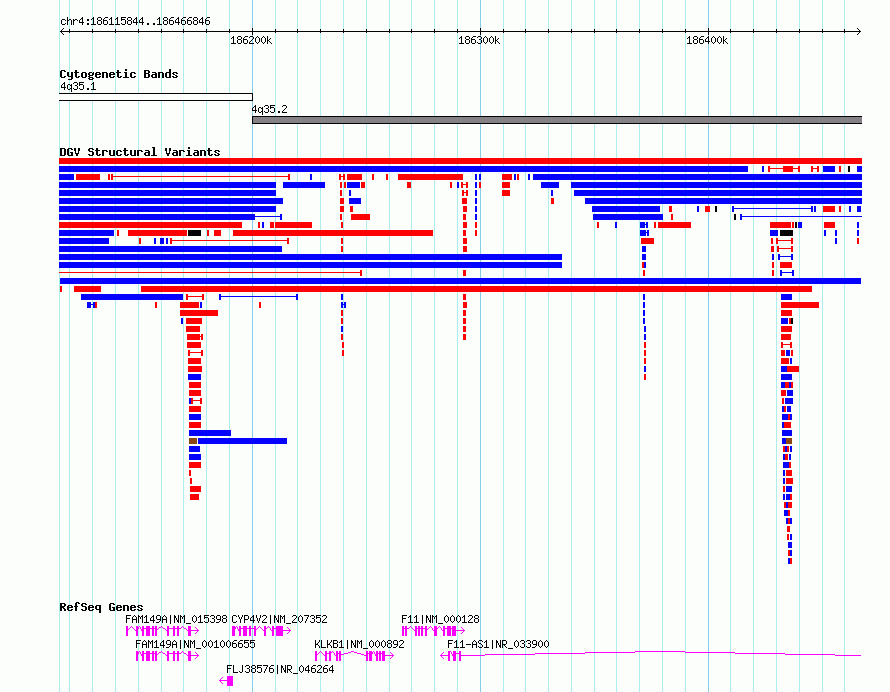Click the FLJ38576|NR_046264 label

coord(280,669)
